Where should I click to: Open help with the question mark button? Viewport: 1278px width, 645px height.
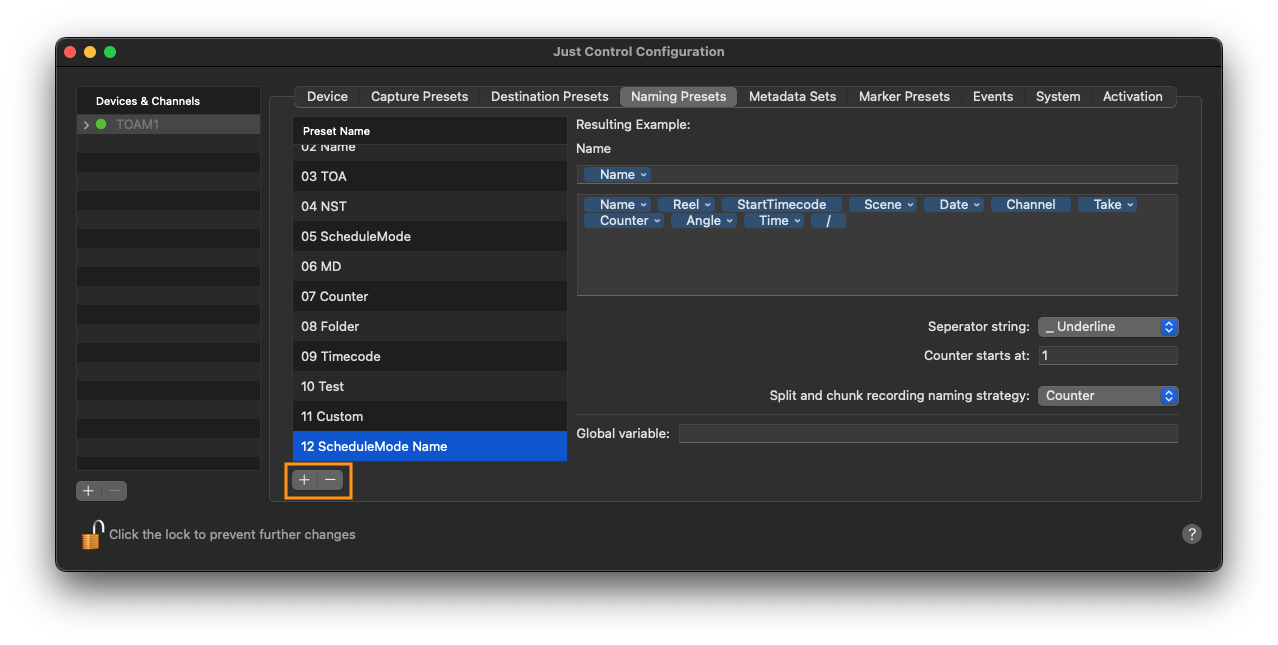click(1191, 534)
